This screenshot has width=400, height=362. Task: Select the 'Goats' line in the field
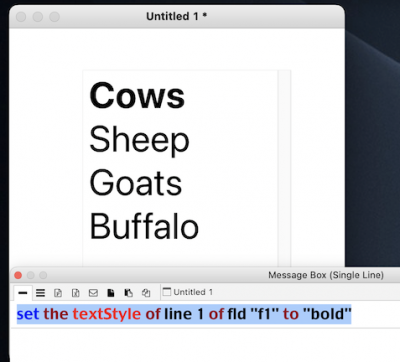click(x=136, y=183)
